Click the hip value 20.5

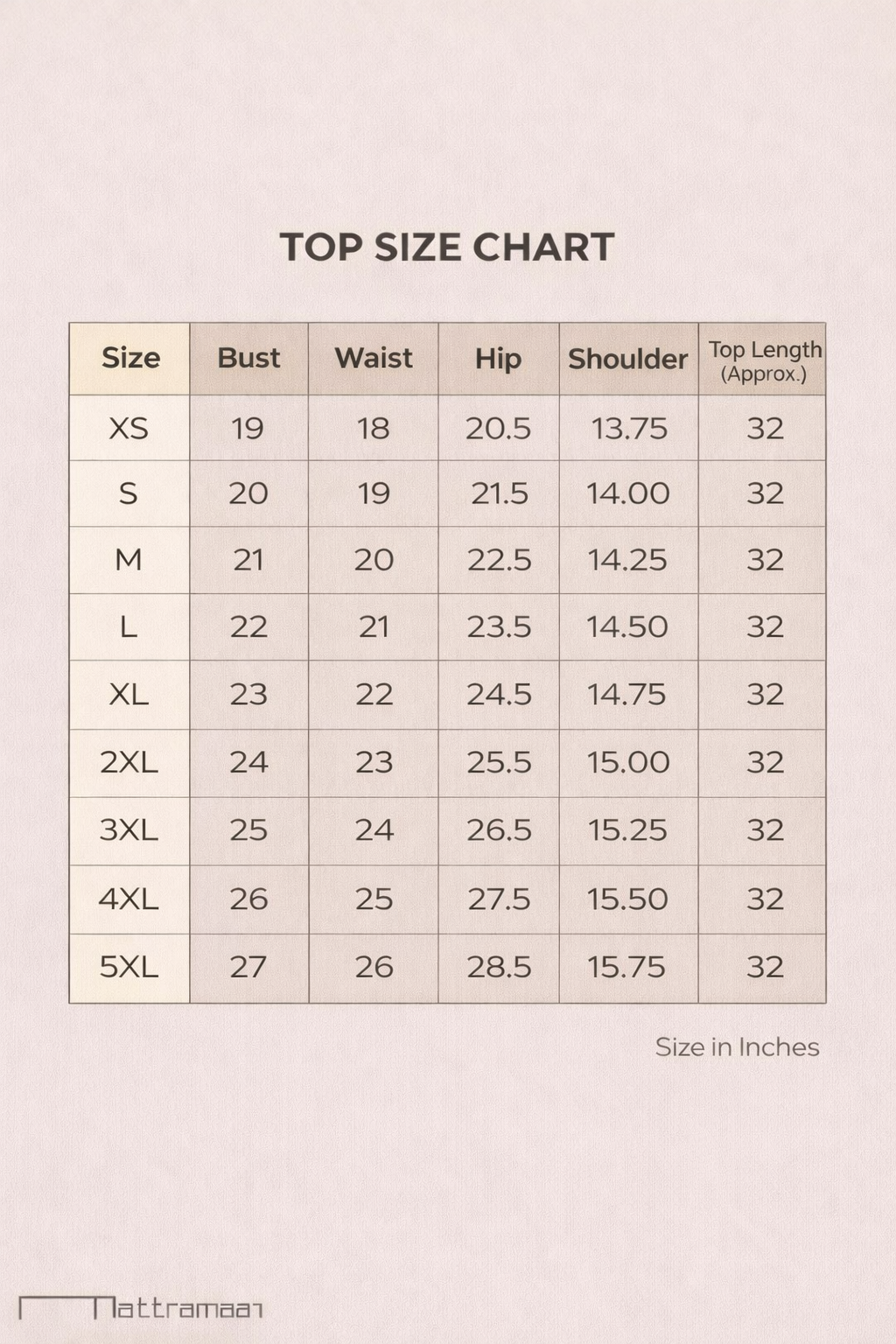point(498,429)
